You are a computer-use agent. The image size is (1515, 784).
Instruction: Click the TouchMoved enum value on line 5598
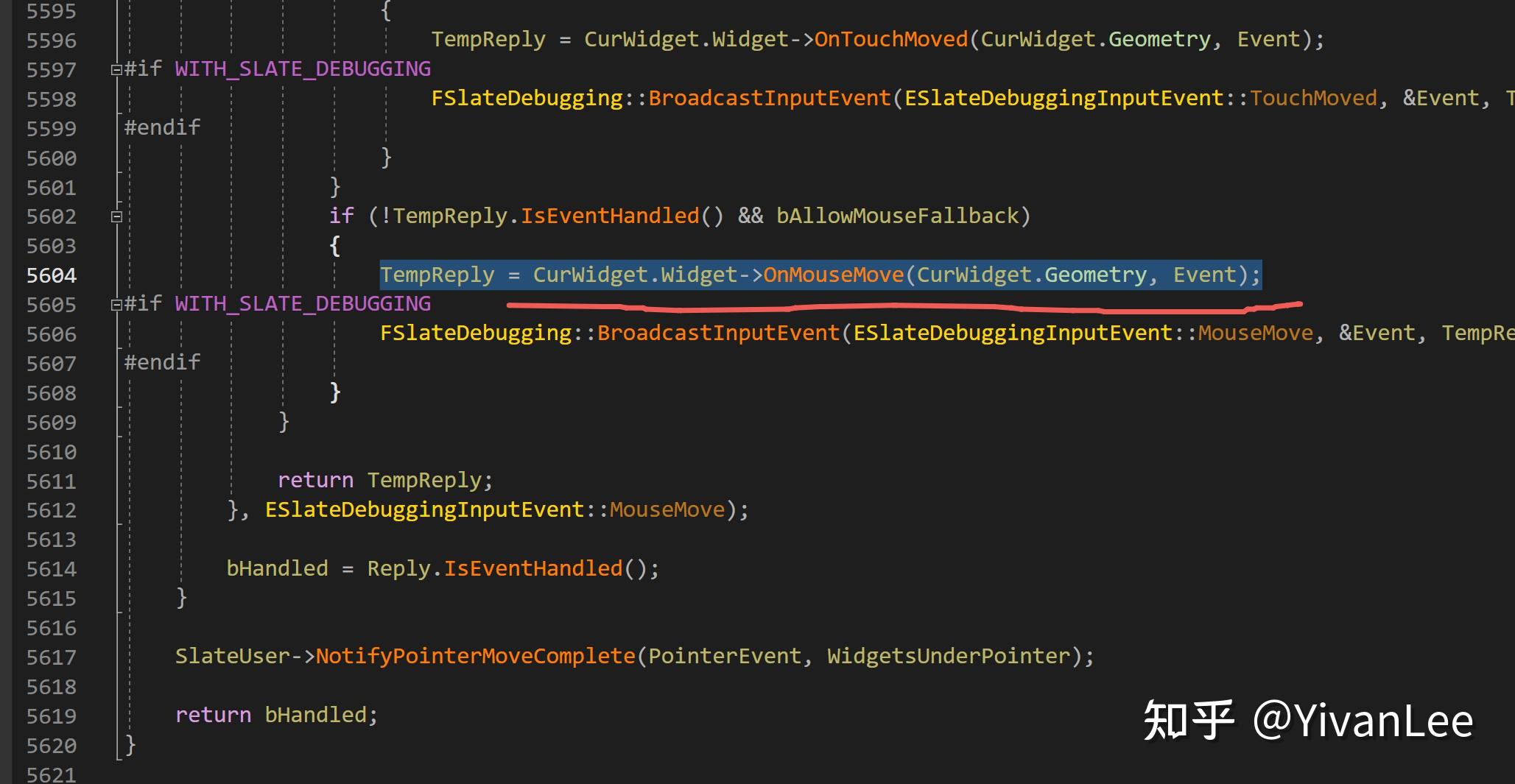coord(1313,99)
